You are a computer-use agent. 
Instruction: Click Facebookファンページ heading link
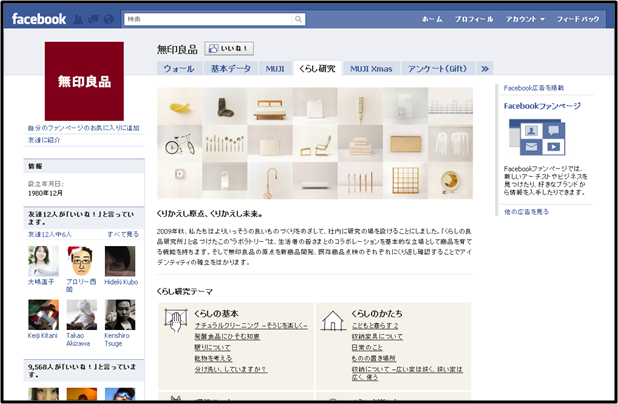point(542,106)
